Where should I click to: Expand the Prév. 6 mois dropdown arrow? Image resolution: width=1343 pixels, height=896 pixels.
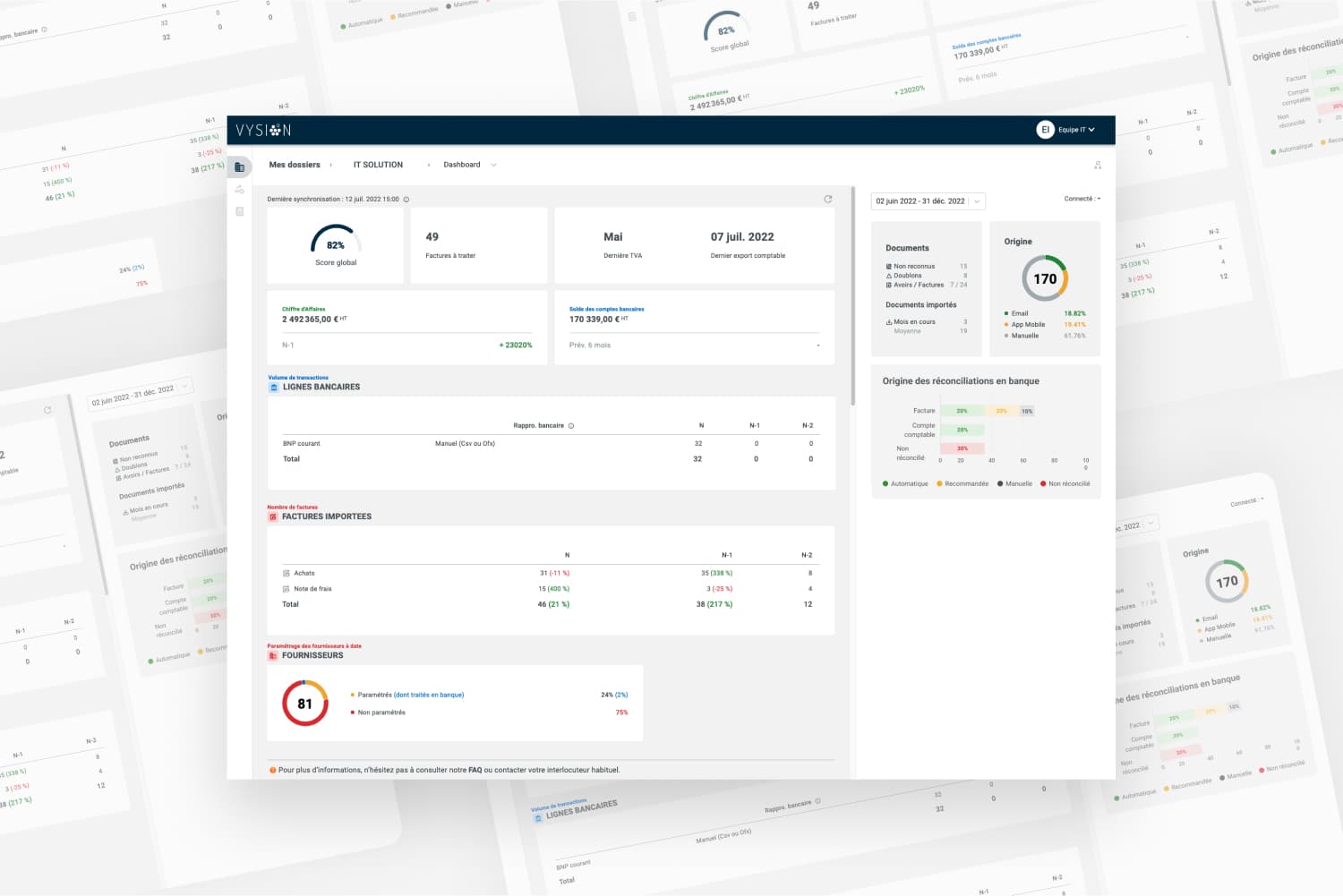[x=818, y=346]
